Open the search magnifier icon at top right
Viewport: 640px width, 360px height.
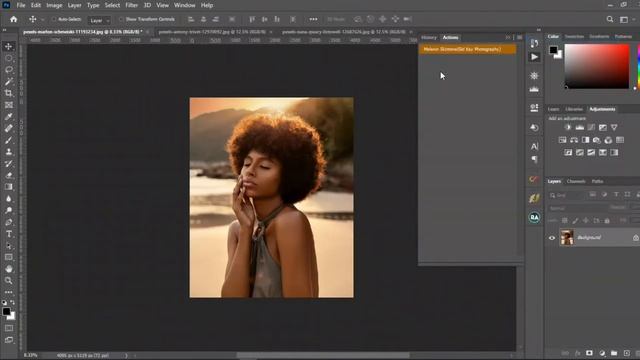coord(610,19)
